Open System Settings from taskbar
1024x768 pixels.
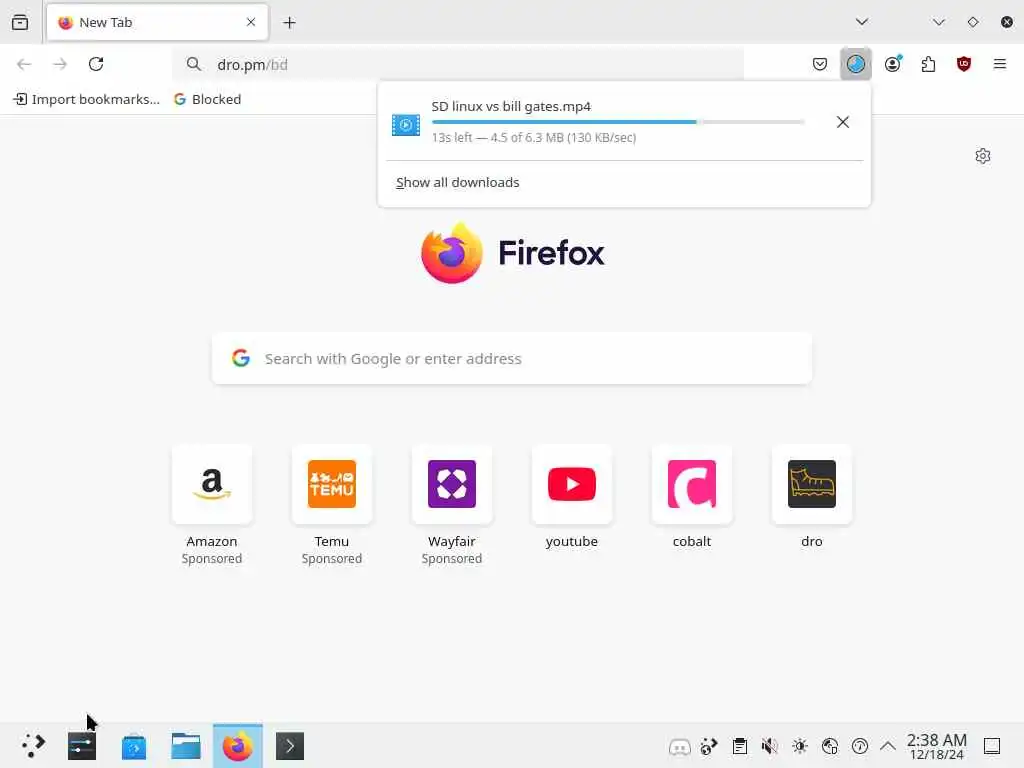pos(82,746)
